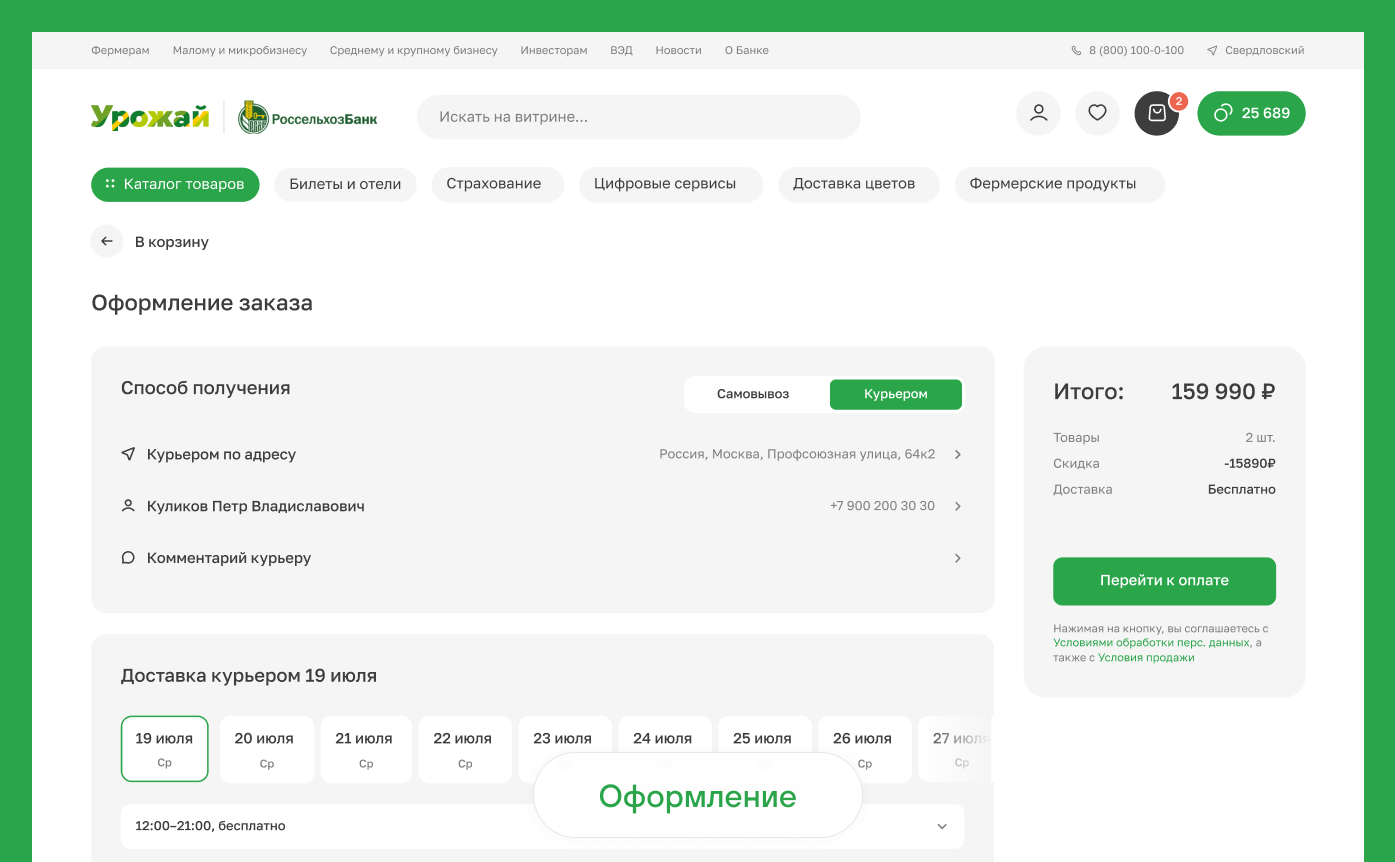Click the grid icon on Каталог товаров
This screenshot has width=1395, height=862.
tap(109, 184)
